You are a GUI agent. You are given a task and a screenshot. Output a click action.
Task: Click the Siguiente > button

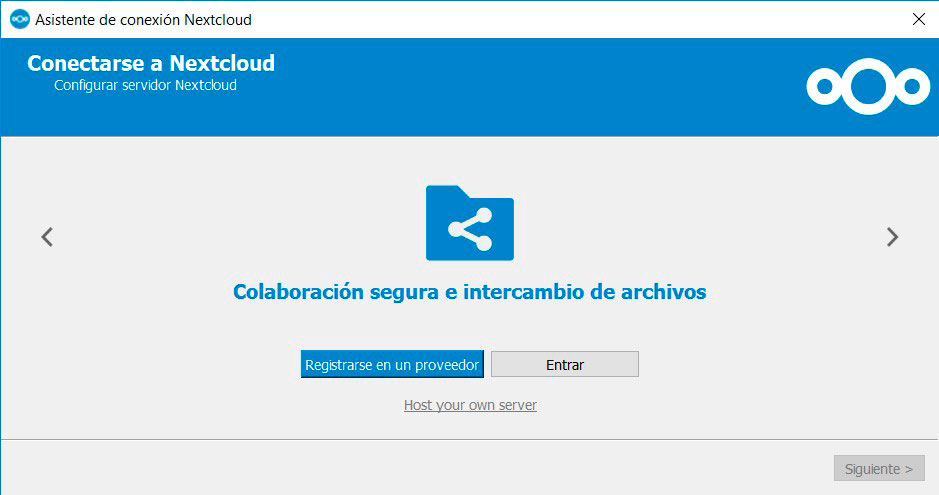tap(879, 468)
